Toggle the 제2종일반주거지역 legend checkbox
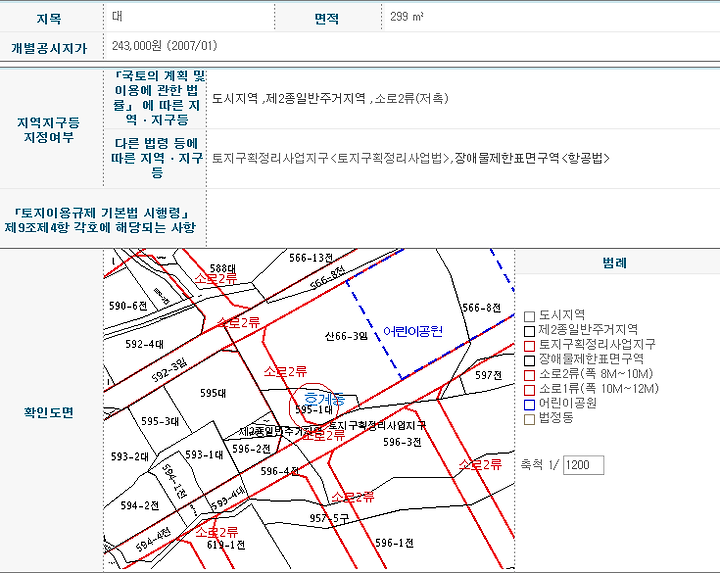Screen dimensions: 720x573 point(529,331)
